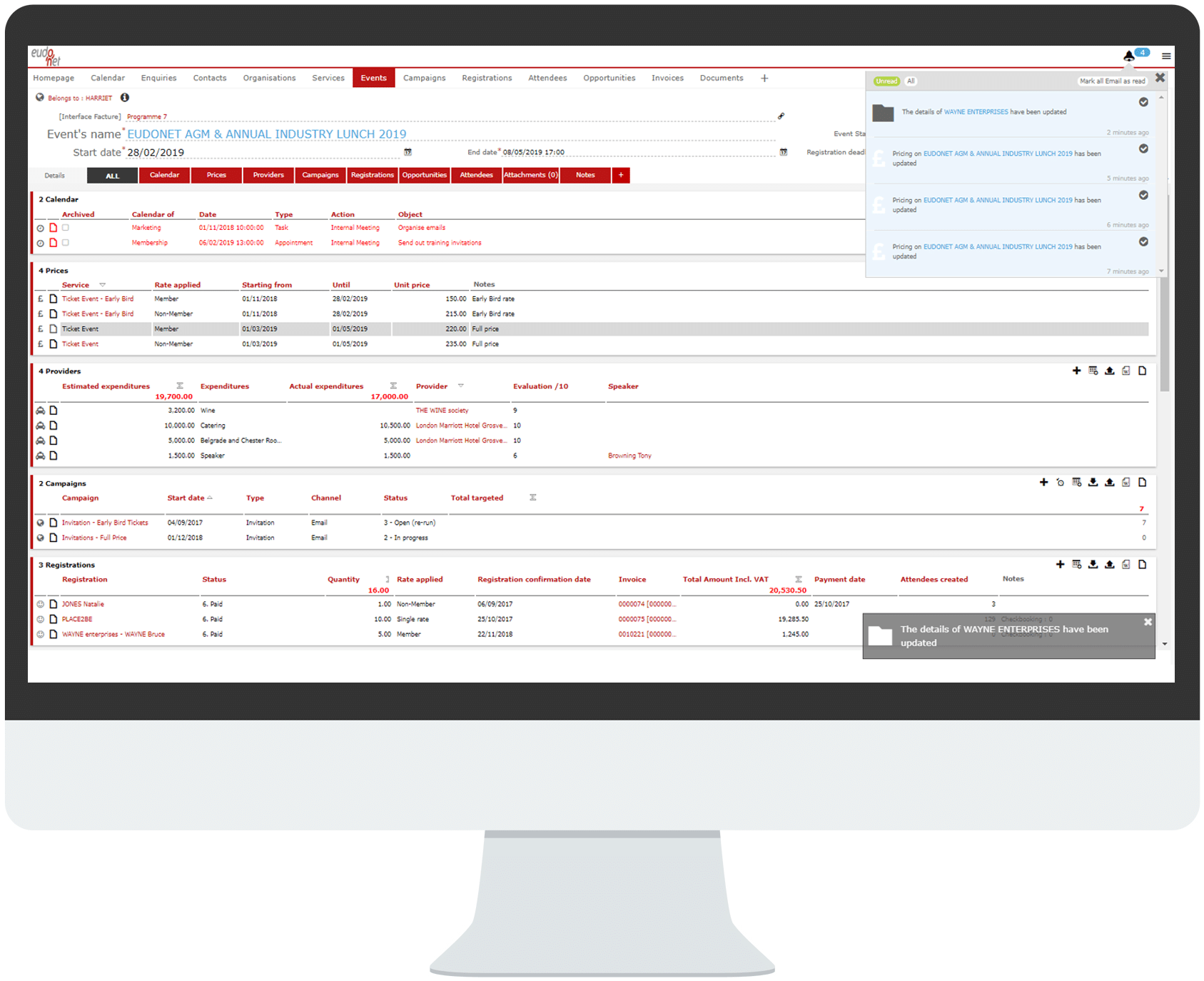Show only Unread notifications
Image resolution: width=1204 pixels, height=981 pixels.
886,81
